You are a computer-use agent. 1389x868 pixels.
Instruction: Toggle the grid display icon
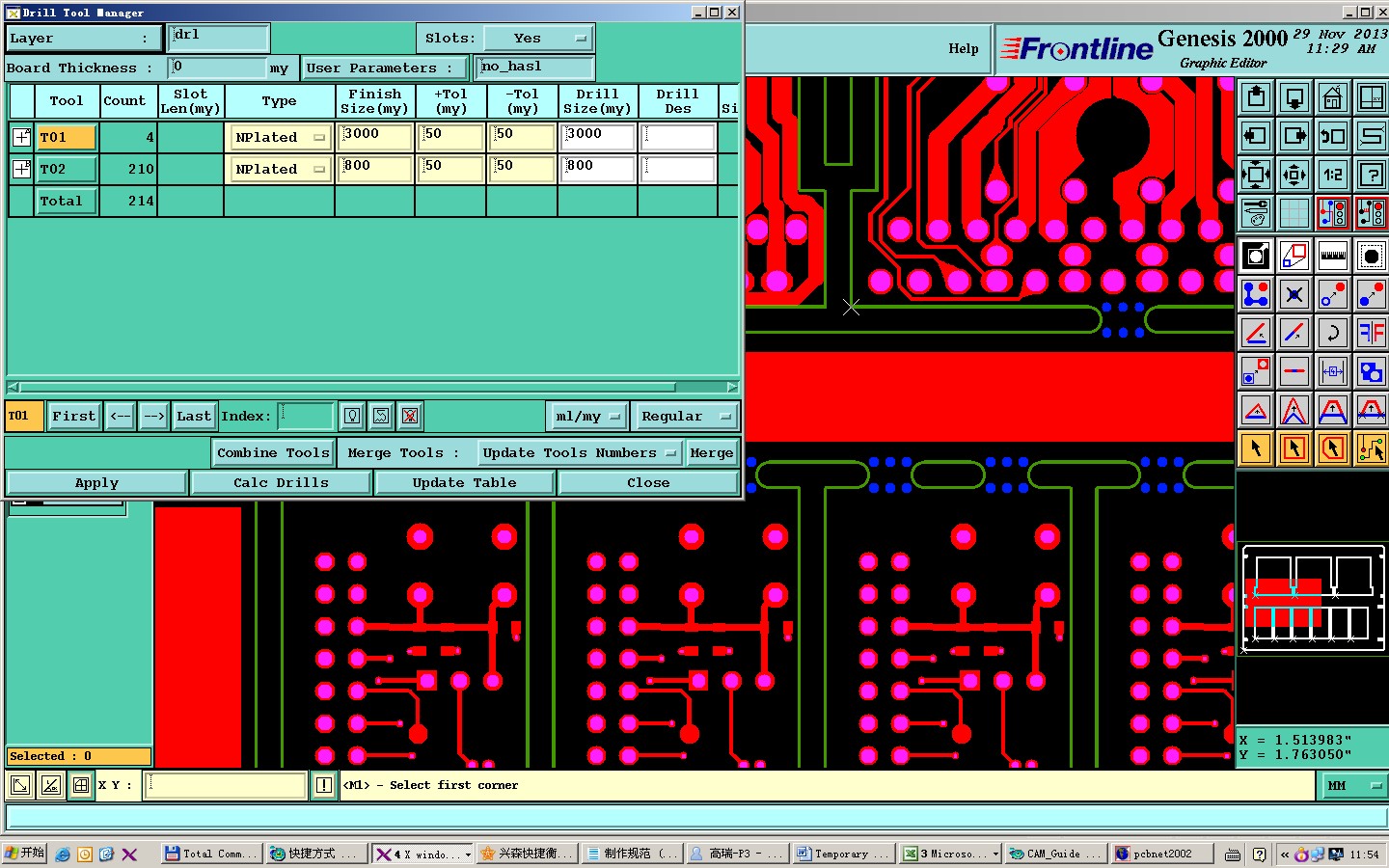(x=1294, y=213)
